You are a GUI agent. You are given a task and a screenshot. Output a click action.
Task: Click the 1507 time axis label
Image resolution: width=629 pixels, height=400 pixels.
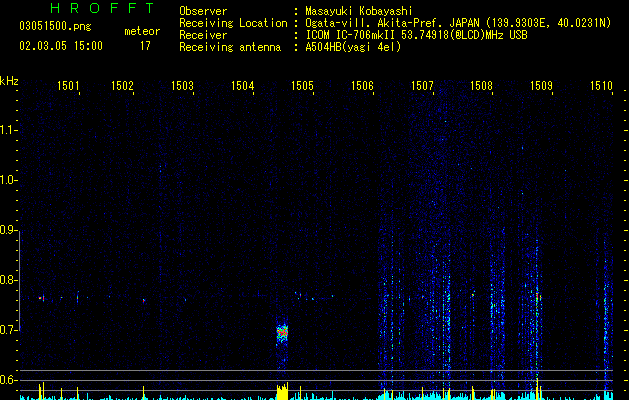tap(422, 85)
